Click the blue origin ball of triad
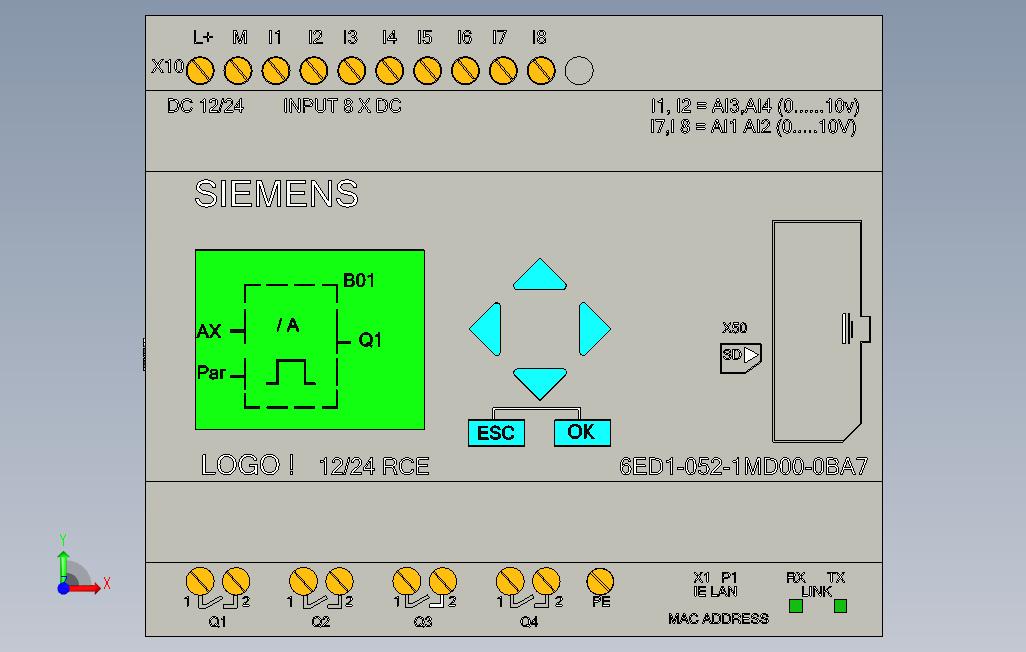This screenshot has height=652, width=1026. pyautogui.click(x=63, y=588)
